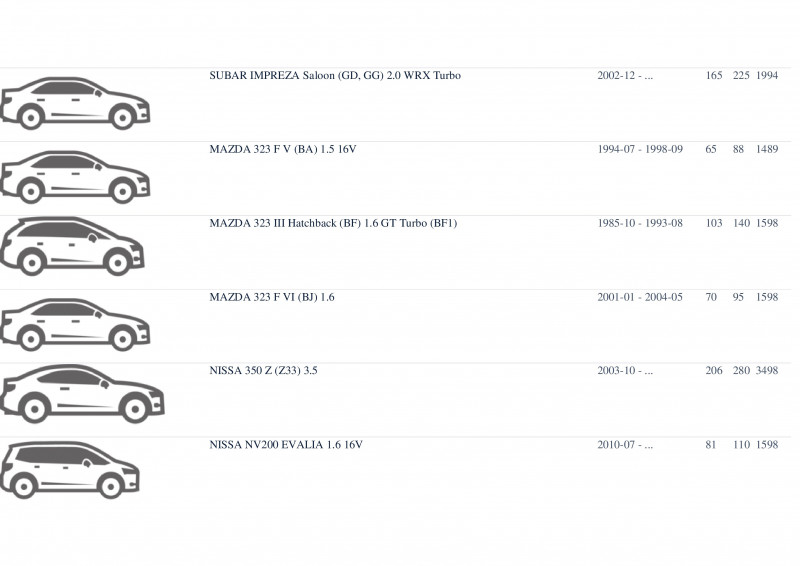Click date range 2001-01 - 2004-05
800x566 pixels.
click(x=640, y=297)
